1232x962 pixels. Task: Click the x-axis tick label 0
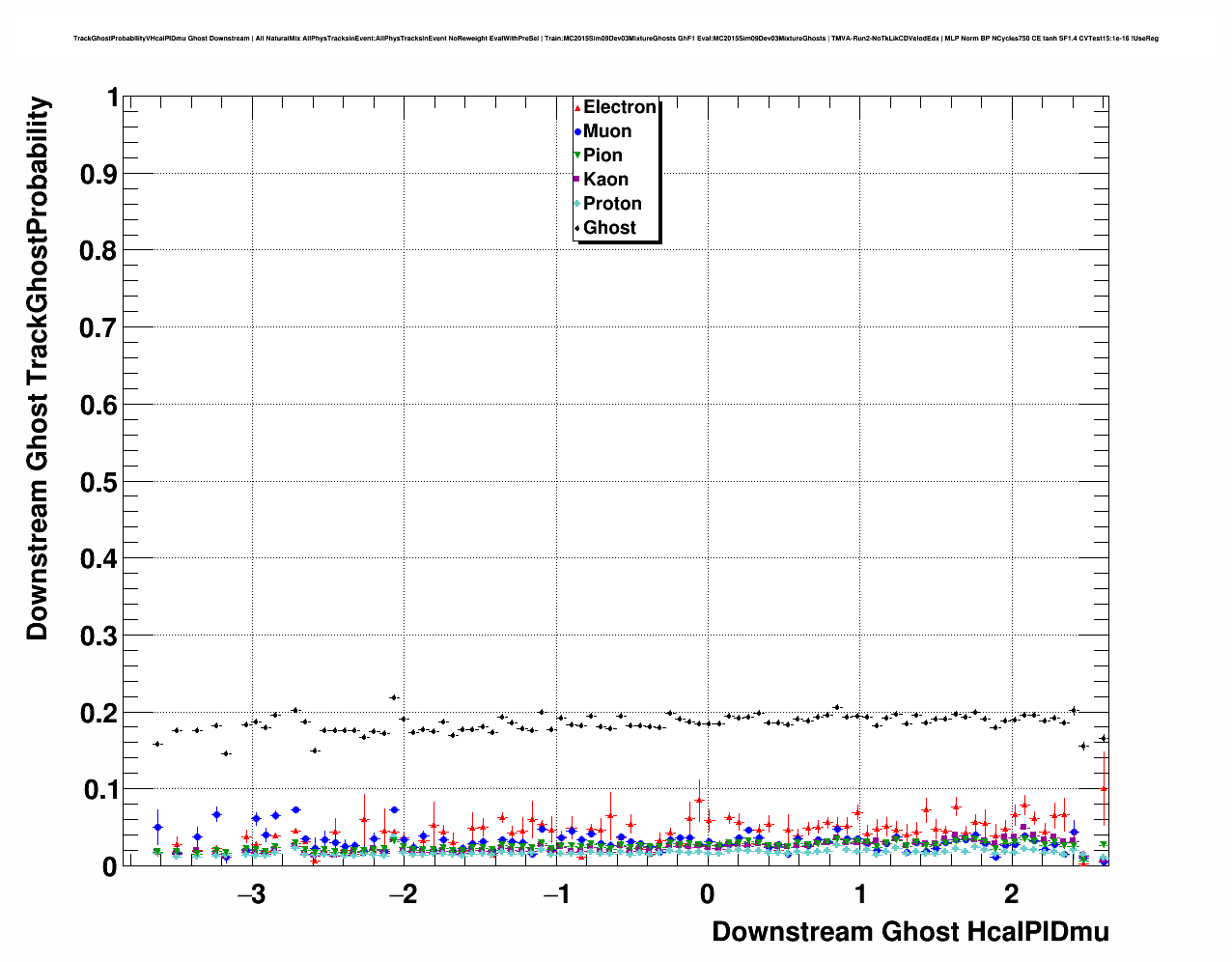(707, 894)
